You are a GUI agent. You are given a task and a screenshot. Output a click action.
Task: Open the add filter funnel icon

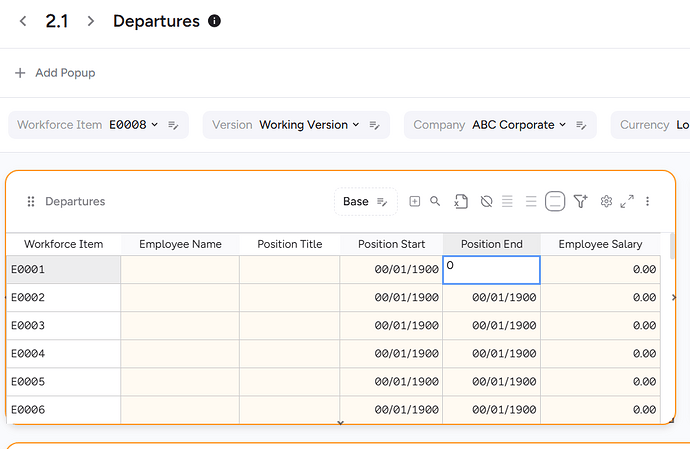tap(580, 202)
